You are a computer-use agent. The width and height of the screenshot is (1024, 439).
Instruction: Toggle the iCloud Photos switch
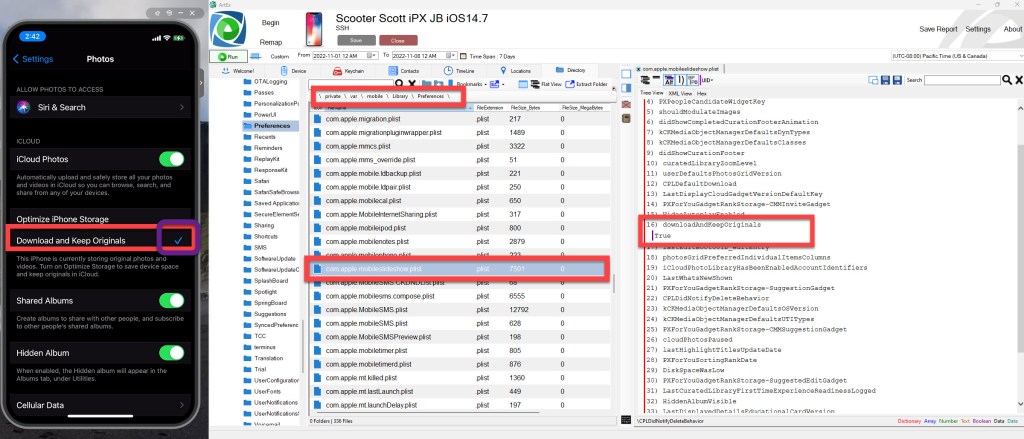click(172, 158)
